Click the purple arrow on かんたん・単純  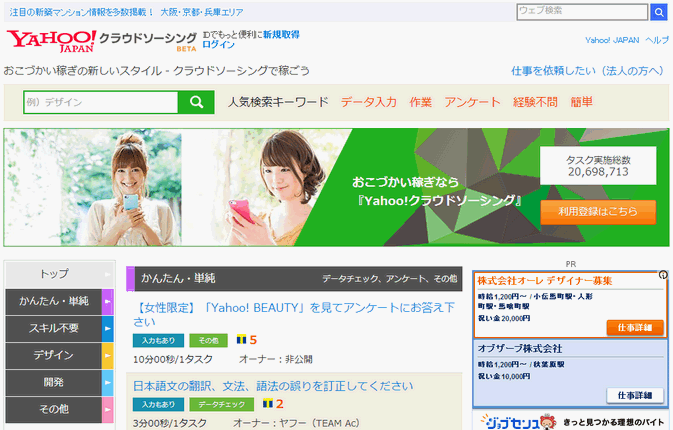pos(108,302)
